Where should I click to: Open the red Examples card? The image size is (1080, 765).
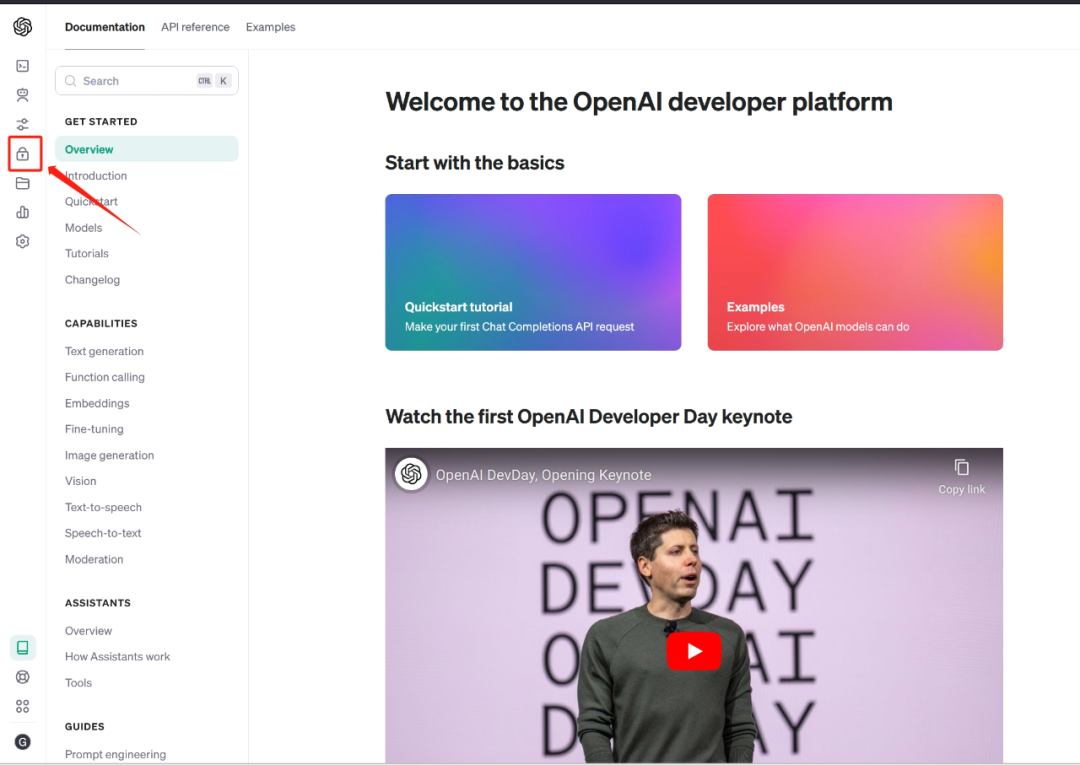click(x=855, y=272)
